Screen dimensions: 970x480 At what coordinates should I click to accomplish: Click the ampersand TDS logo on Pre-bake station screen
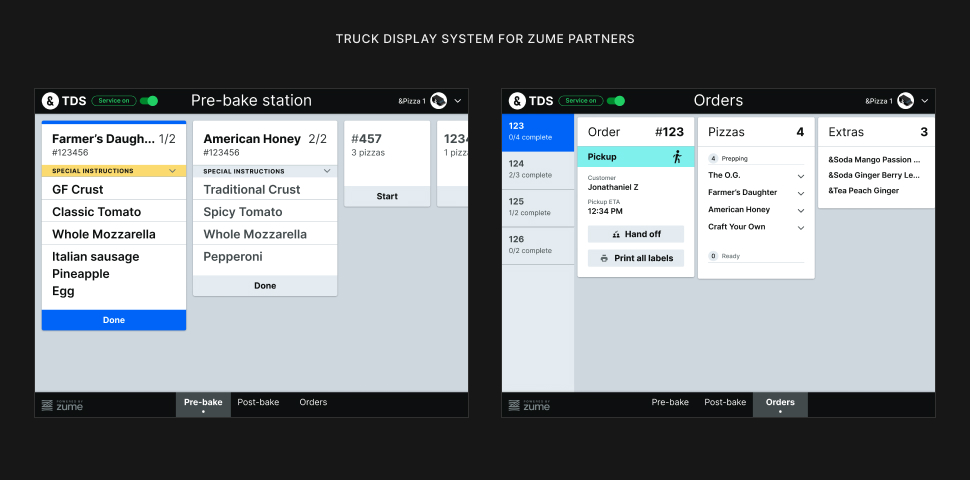(62, 101)
